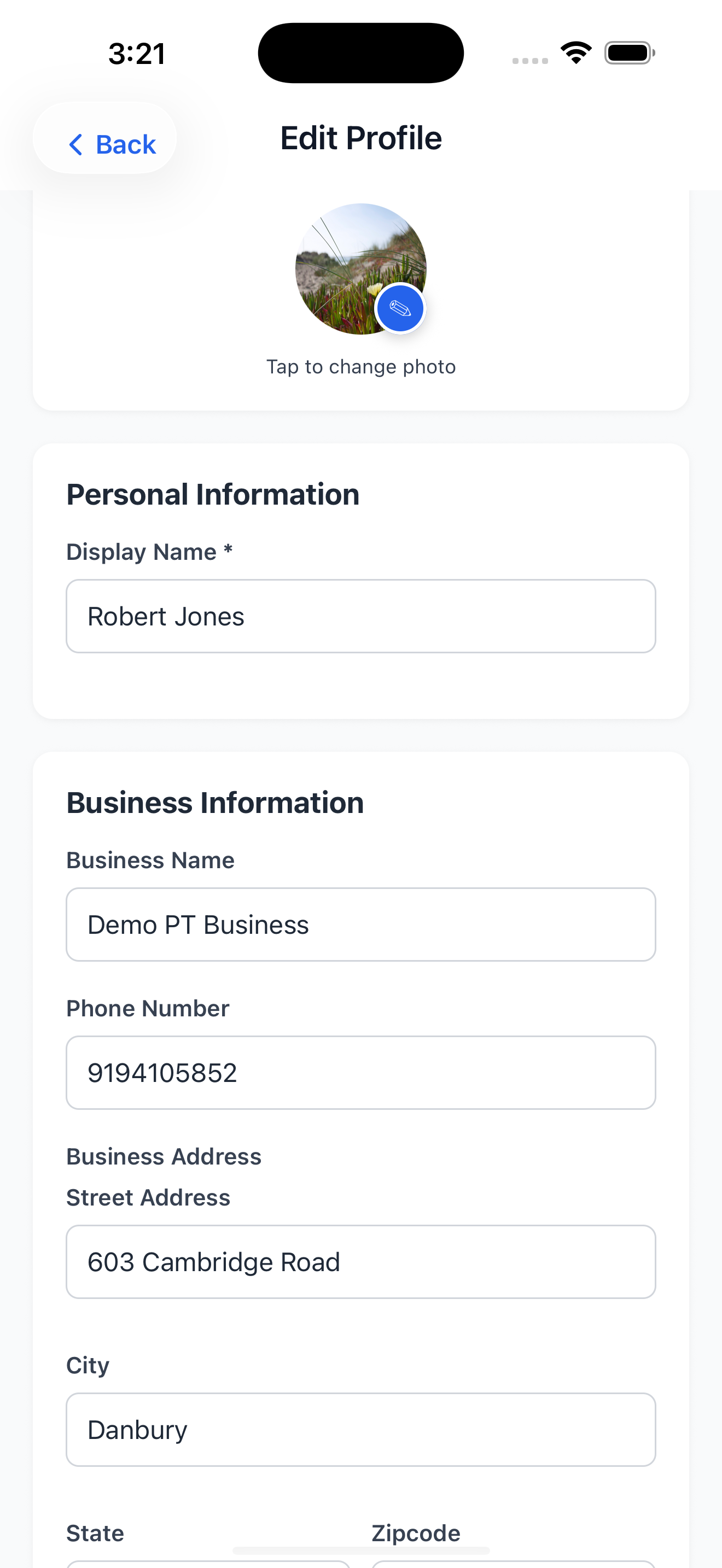Focus the Display Name field with Robert Jones
Viewport: 722px width, 1568px height.
tap(361, 616)
